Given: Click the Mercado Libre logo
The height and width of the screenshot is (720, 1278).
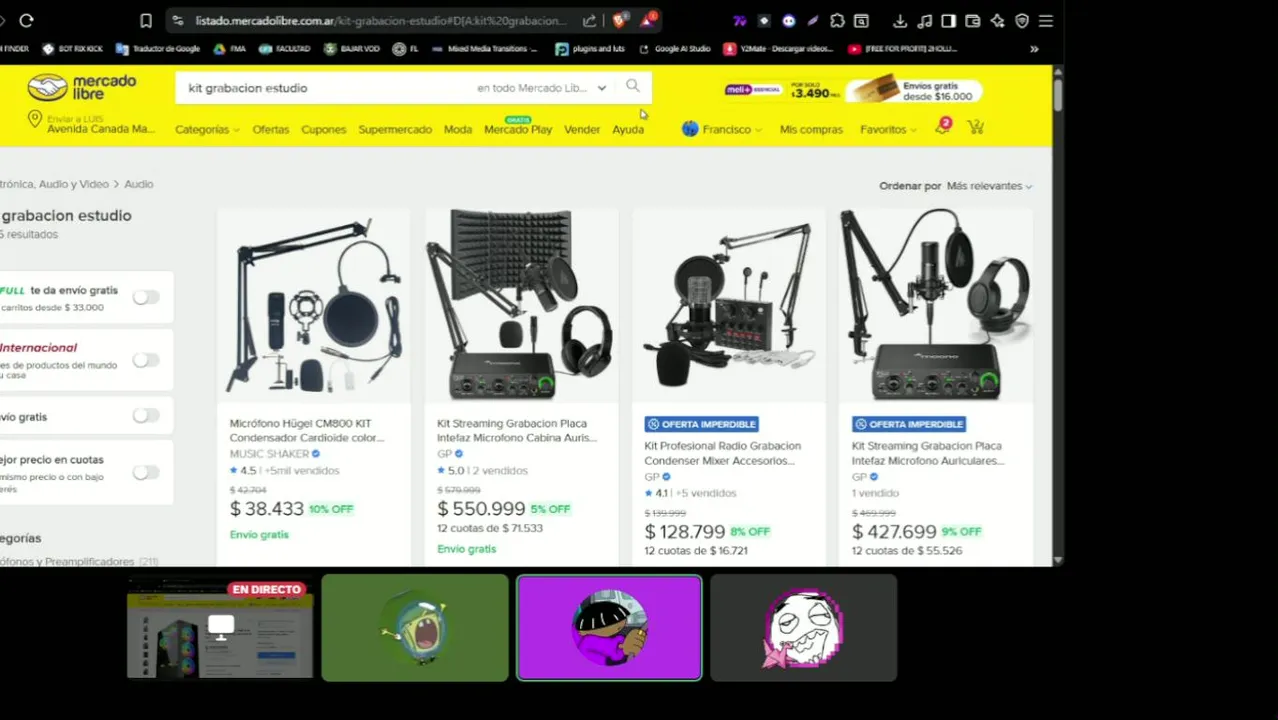Looking at the screenshot, I should [82, 88].
